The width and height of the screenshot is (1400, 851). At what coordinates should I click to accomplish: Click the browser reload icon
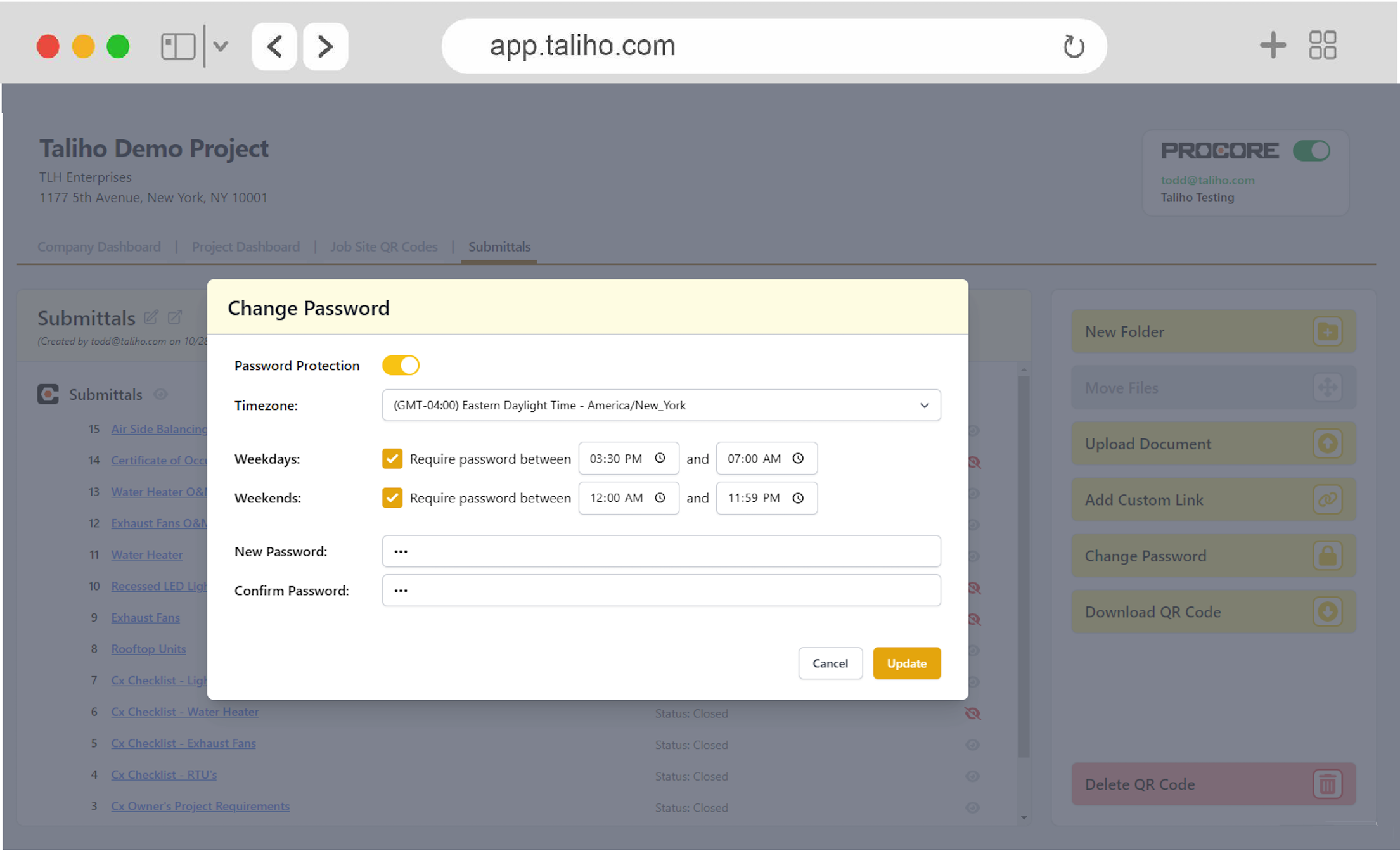point(1073,46)
